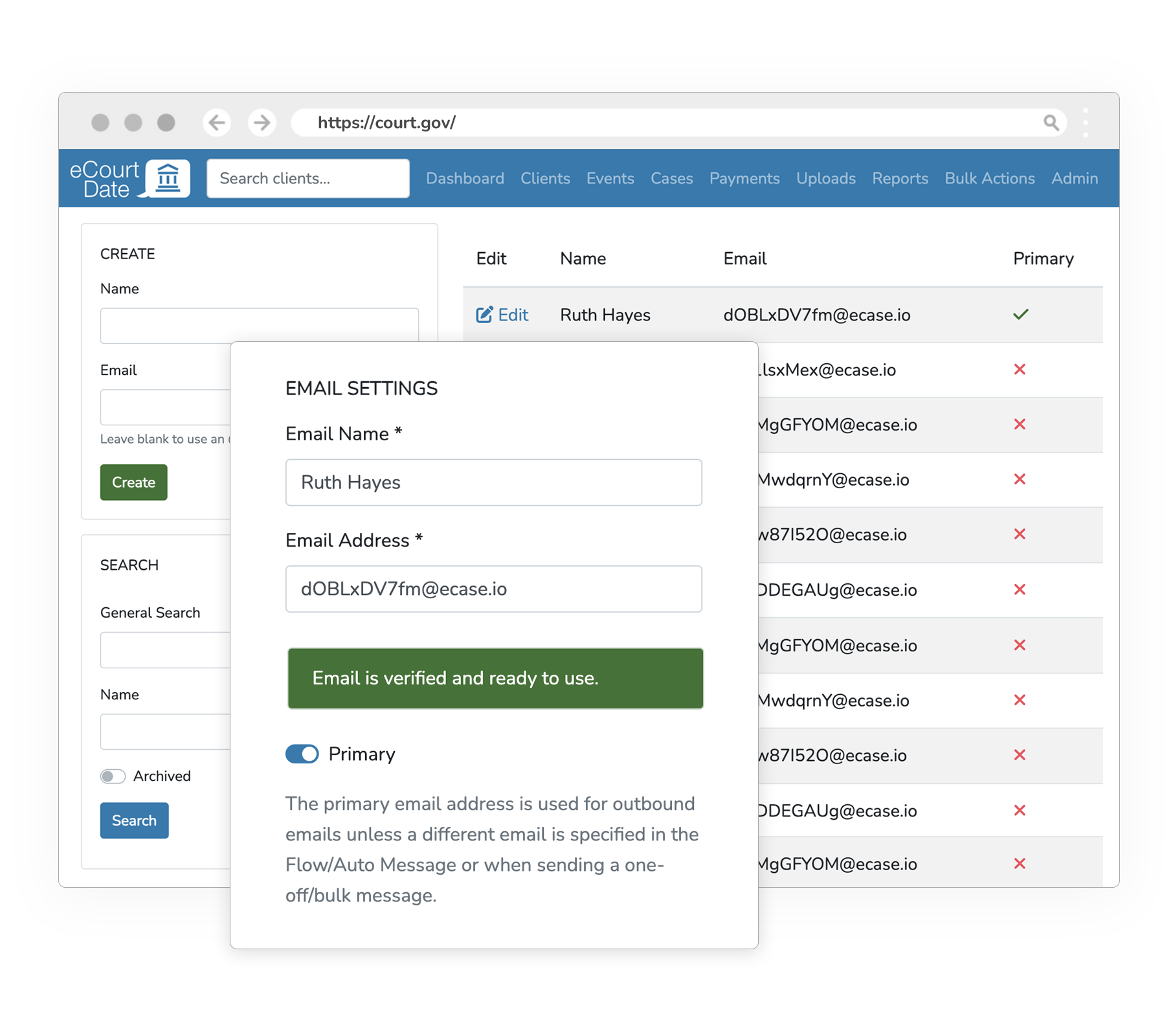This screenshot has width=1173, height=1036.
Task: Click the eCourt Date logo icon
Action: pos(129,179)
